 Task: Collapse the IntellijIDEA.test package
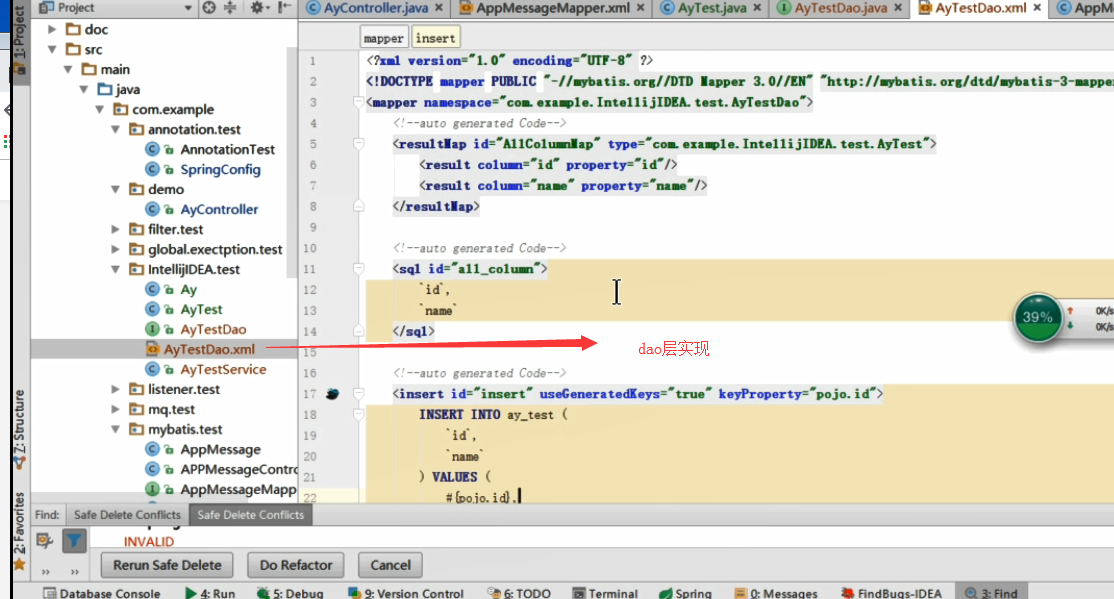point(116,269)
